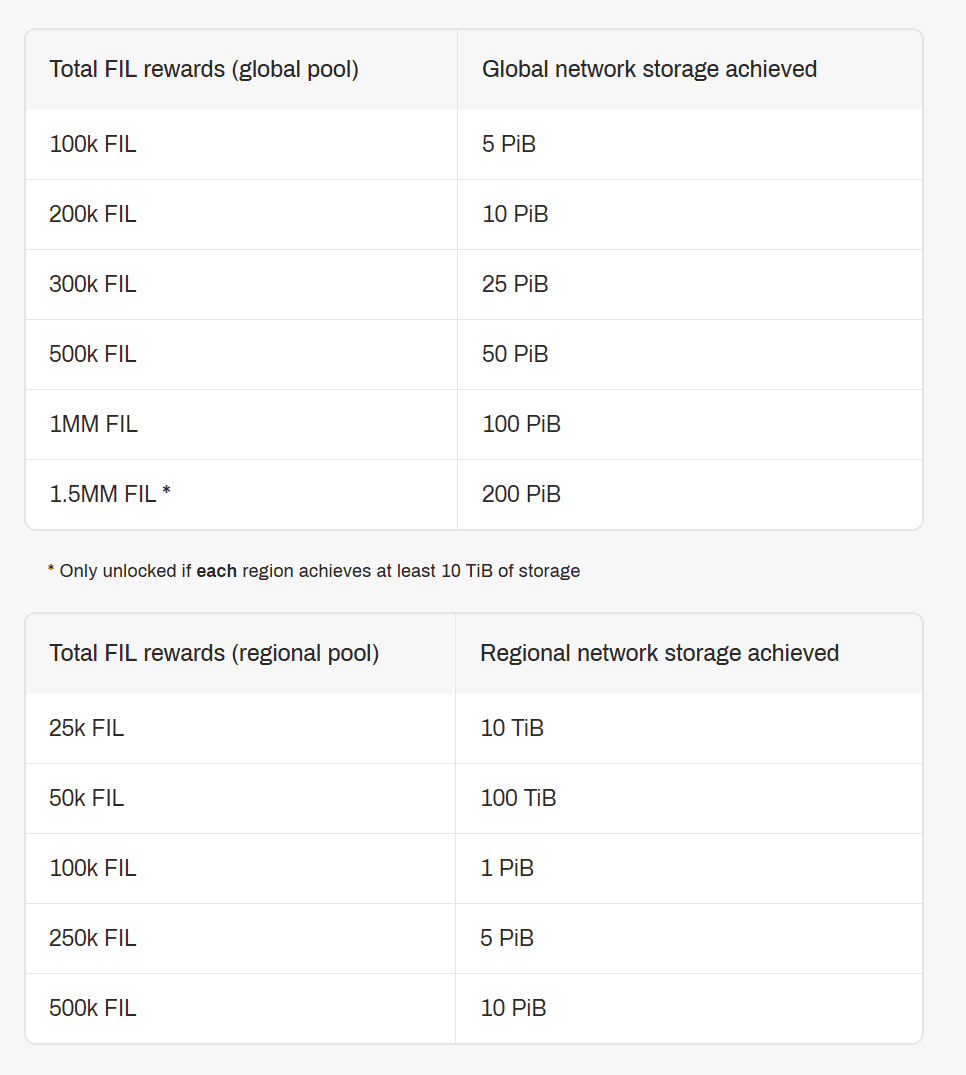Select the "1.5MM FIL *" cell
The image size is (966, 1075).
click(x=110, y=494)
